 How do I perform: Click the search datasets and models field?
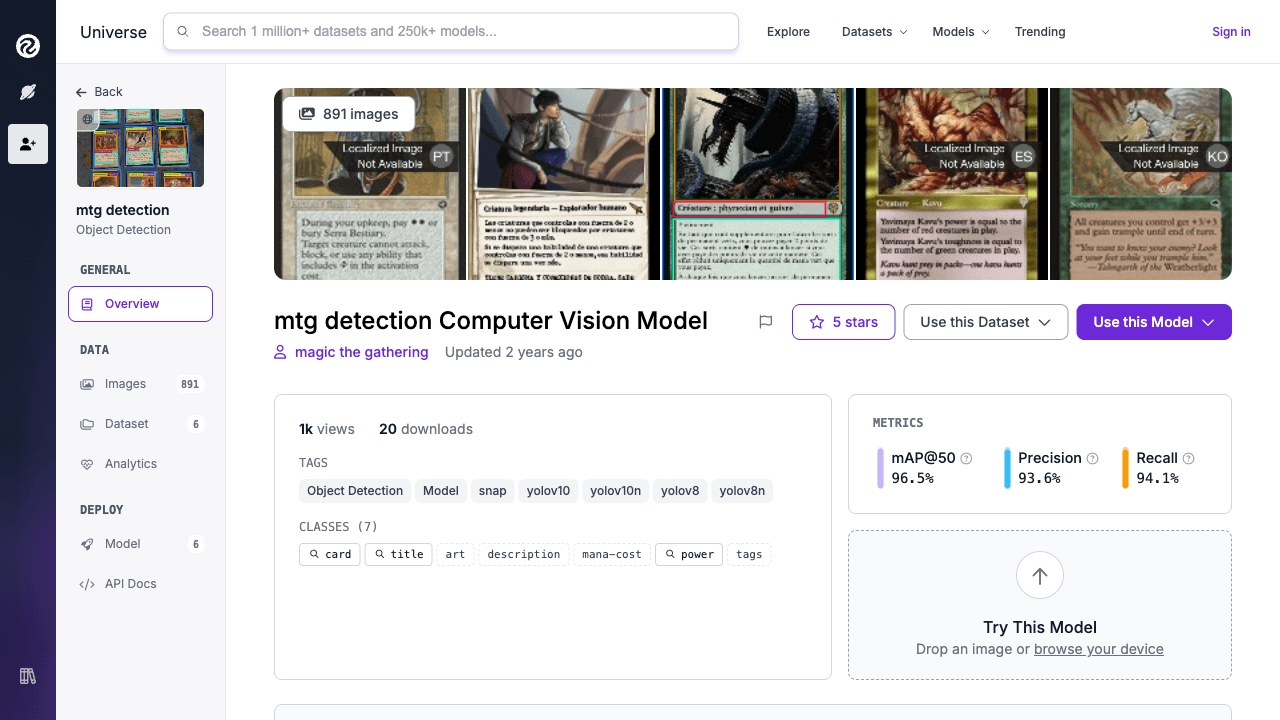pyautogui.click(x=450, y=31)
